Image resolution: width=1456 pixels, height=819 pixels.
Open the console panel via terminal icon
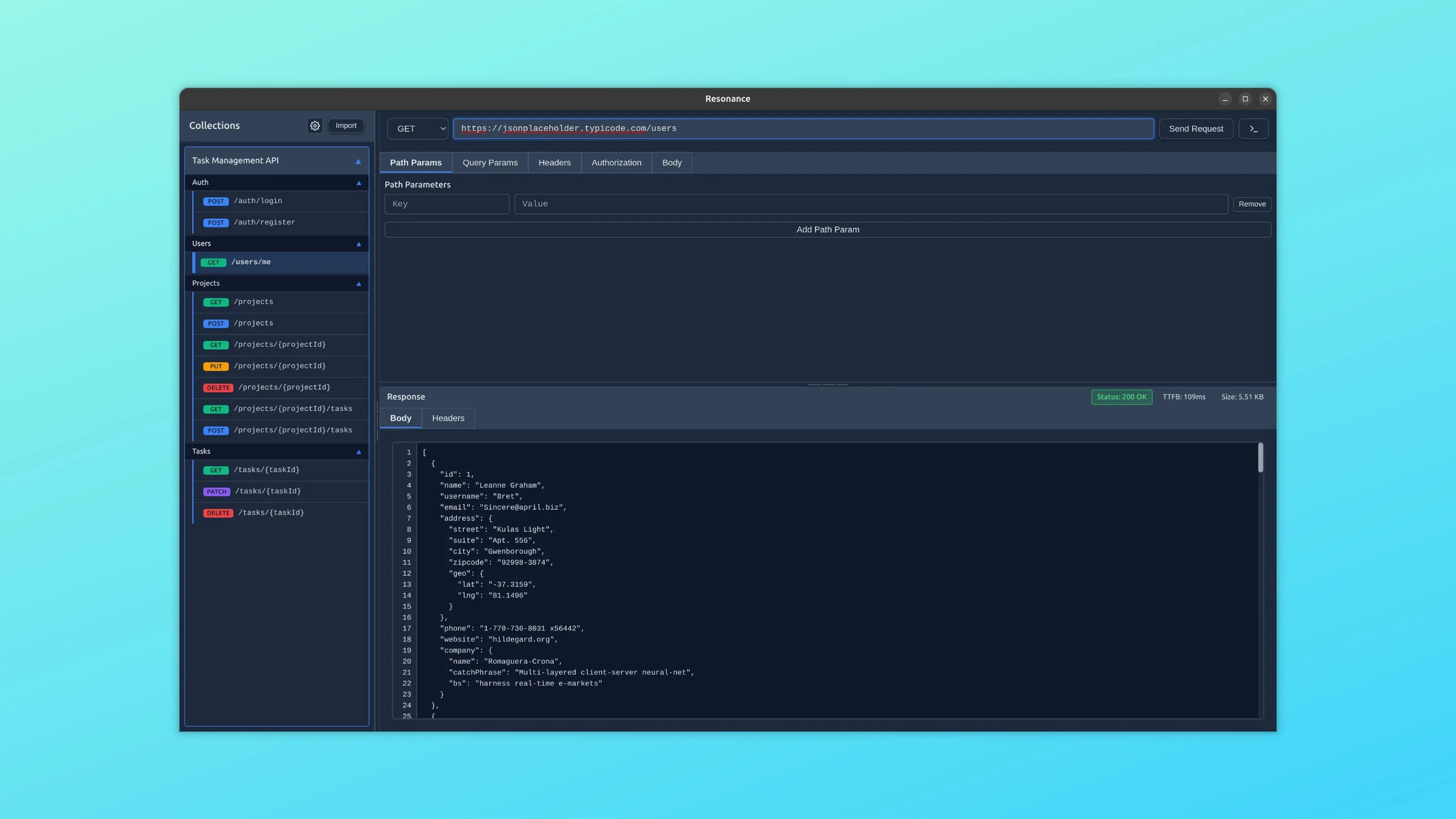click(1254, 128)
